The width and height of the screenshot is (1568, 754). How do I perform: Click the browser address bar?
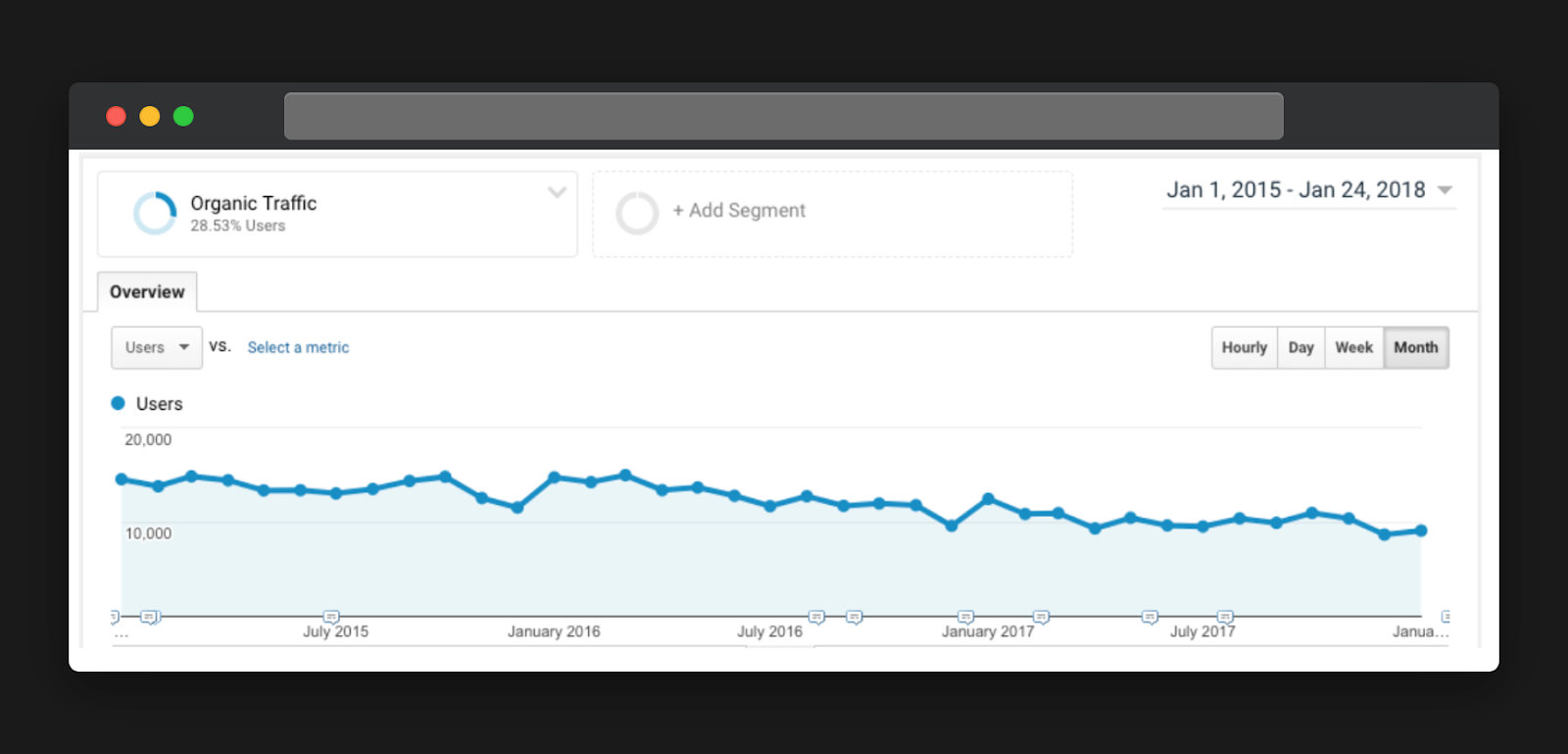coord(783,117)
